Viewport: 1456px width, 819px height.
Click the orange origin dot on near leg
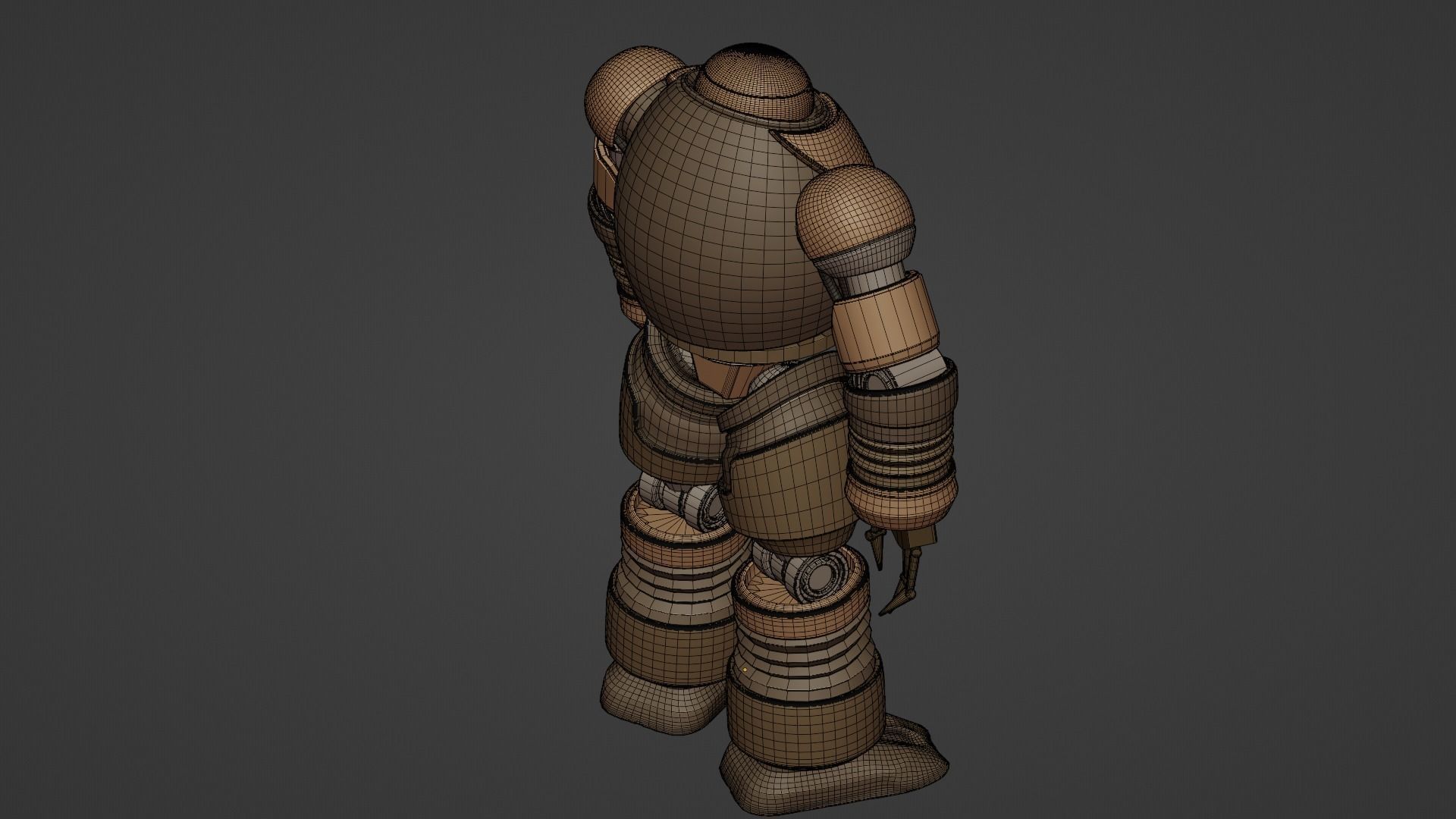pos(745,670)
